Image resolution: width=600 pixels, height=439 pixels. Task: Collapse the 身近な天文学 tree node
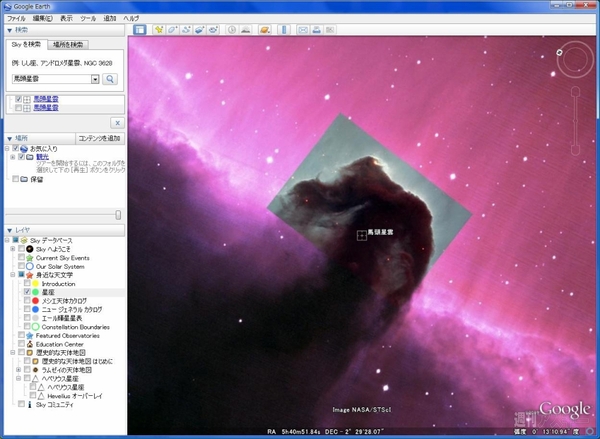point(13,275)
